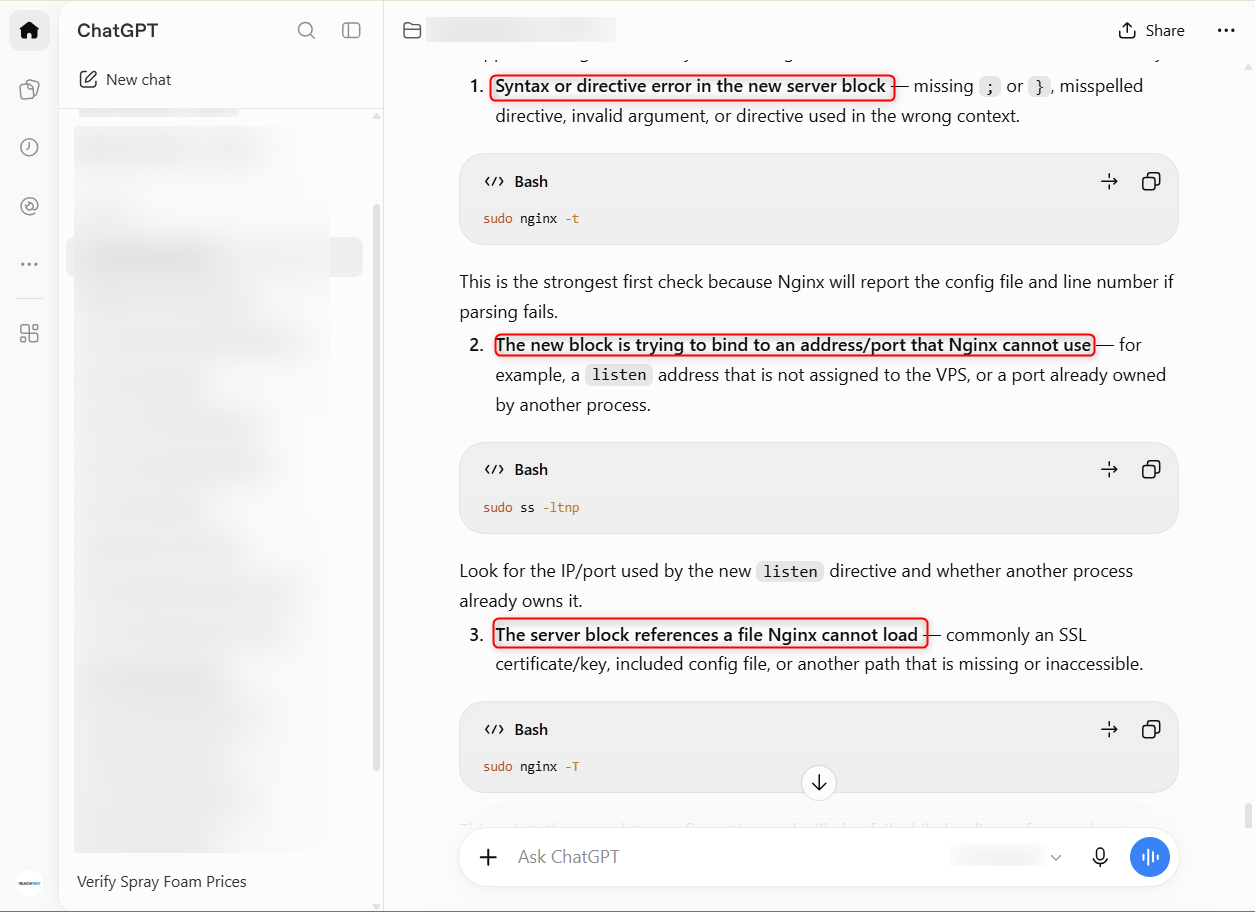
Task: Click the arrow icon in 'sudo ss -ltnp' block
Action: click(1109, 470)
